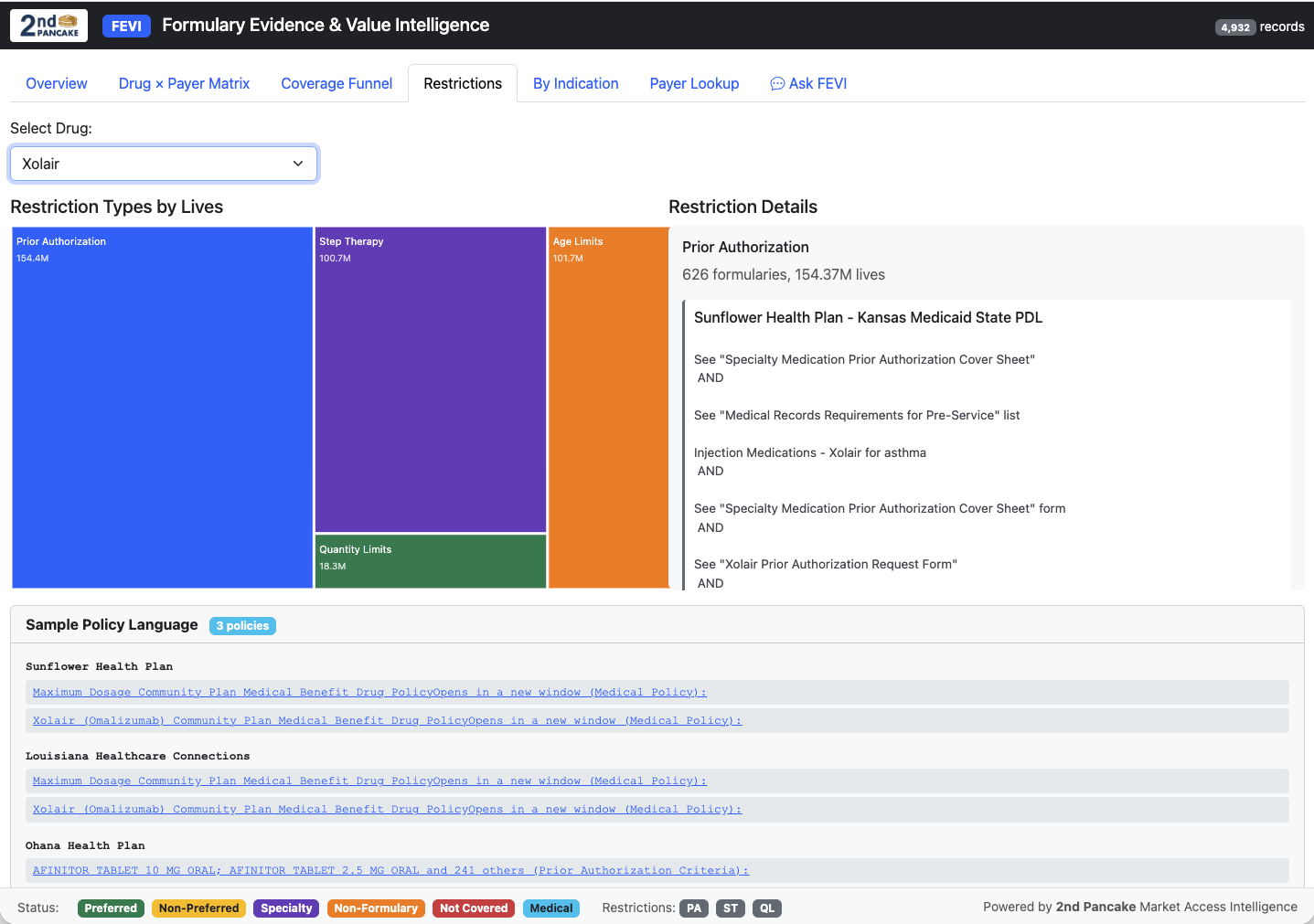Open the Select Drug dropdown
The width and height of the screenshot is (1314, 924).
click(164, 164)
